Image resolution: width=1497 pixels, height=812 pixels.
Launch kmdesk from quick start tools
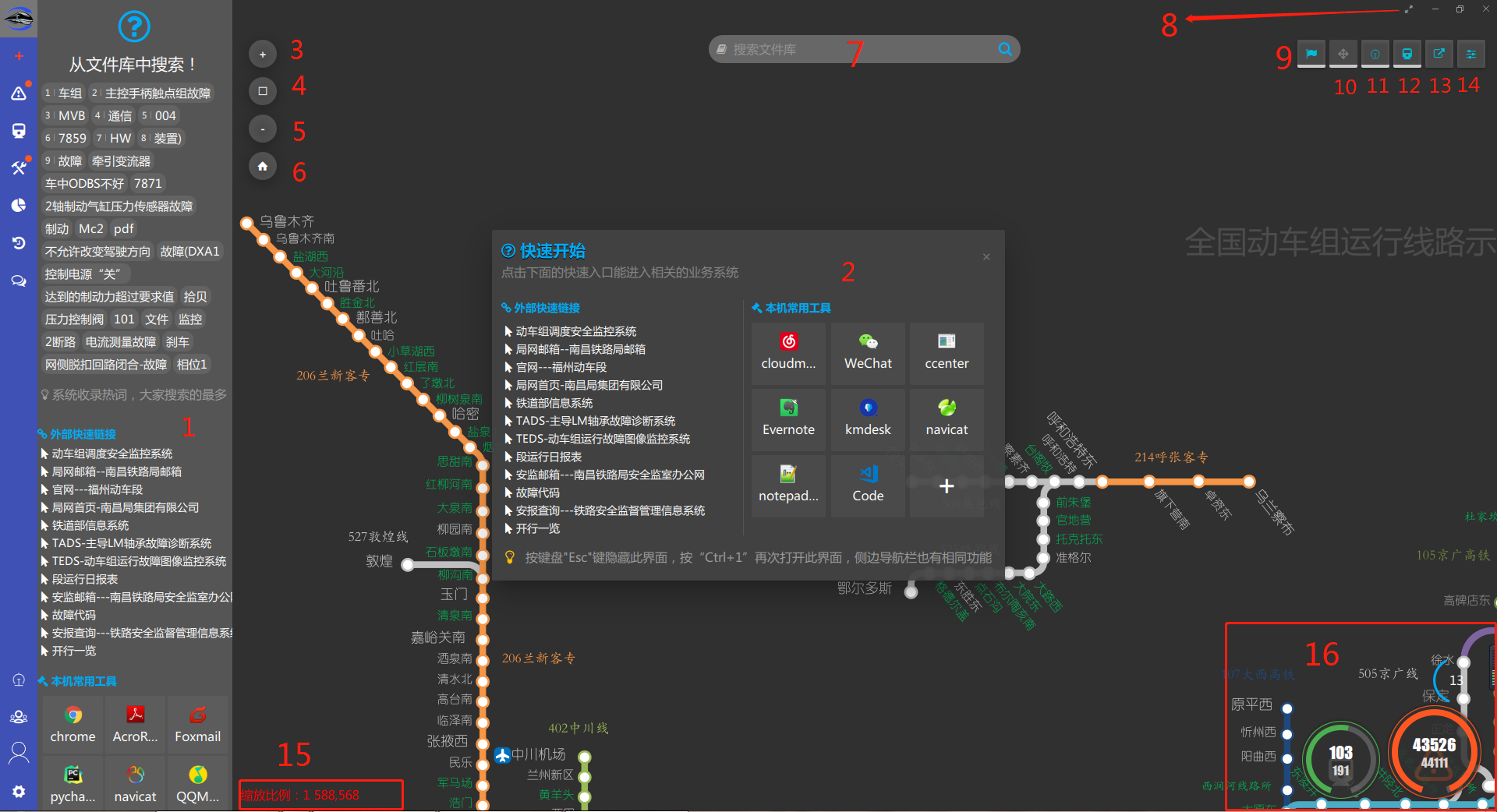coord(868,418)
